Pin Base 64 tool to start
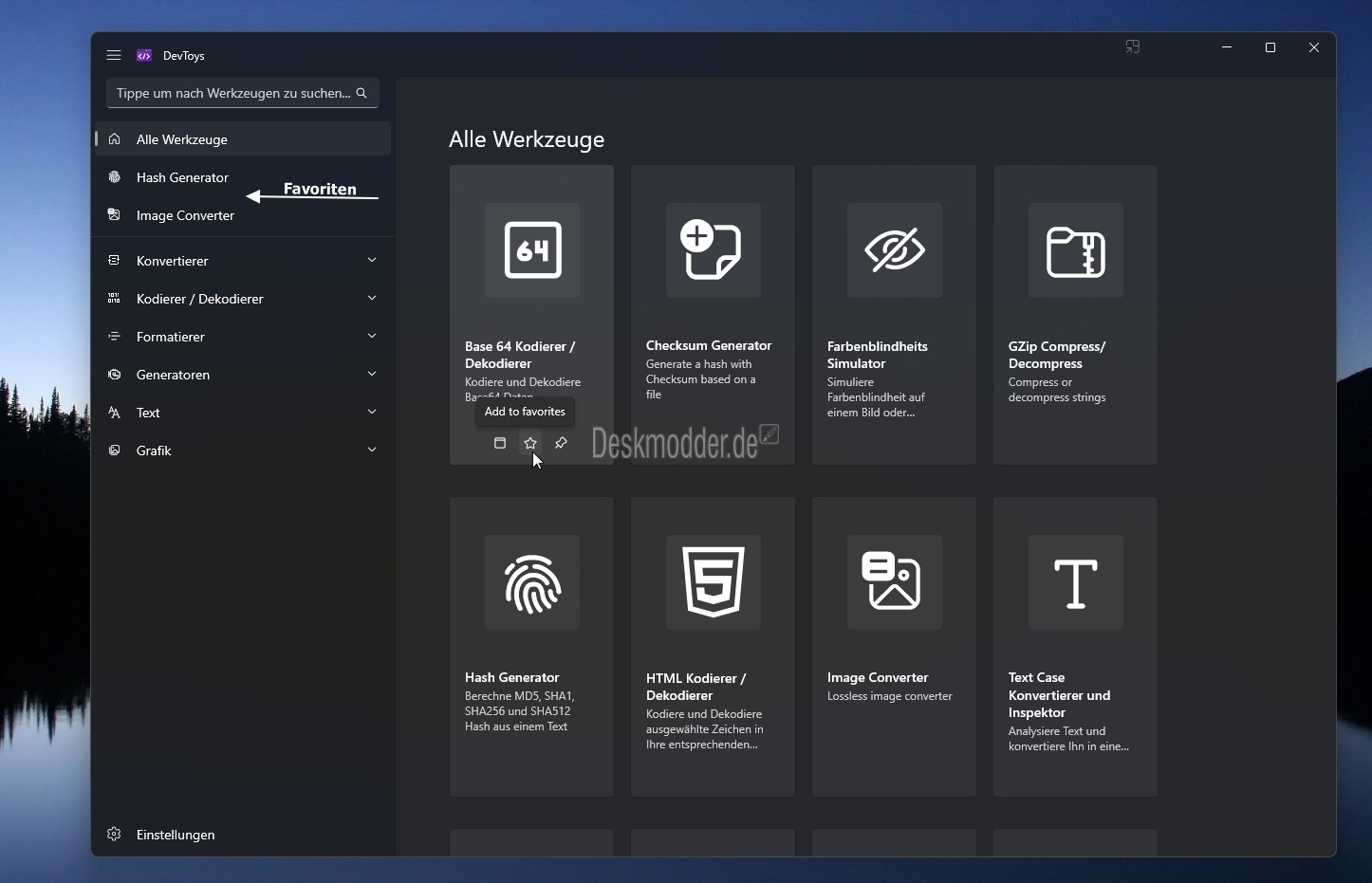The height and width of the screenshot is (883, 1372). 561,443
